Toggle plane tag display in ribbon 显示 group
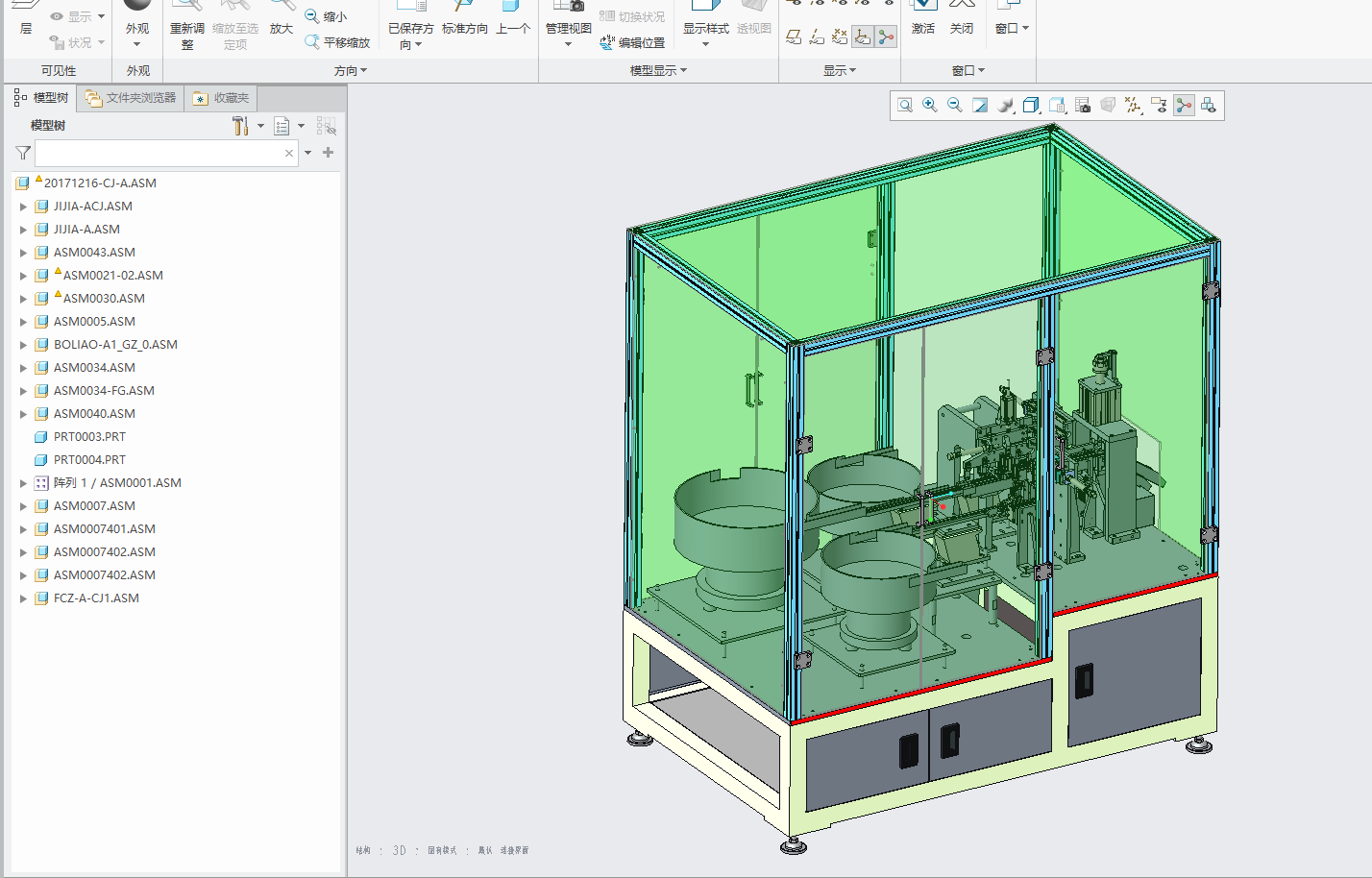The image size is (1372, 878). pyautogui.click(x=794, y=37)
